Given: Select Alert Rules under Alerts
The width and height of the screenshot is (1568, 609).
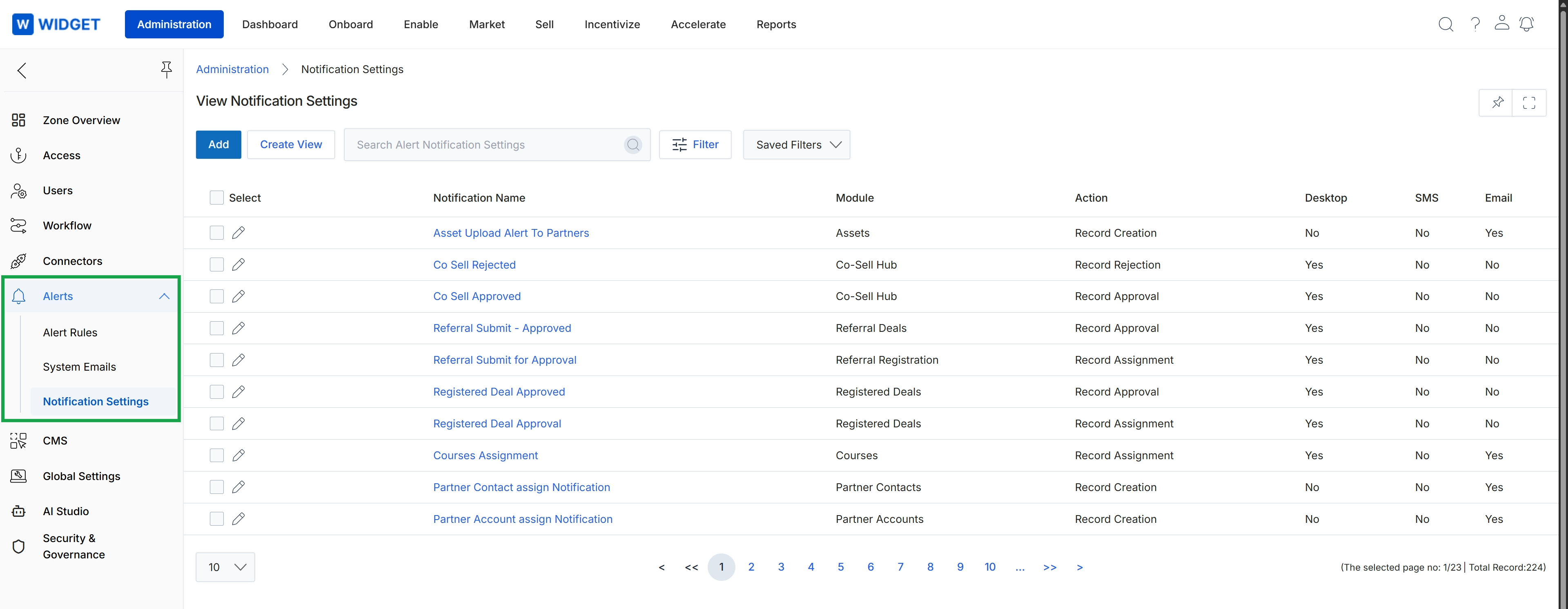Looking at the screenshot, I should point(70,333).
